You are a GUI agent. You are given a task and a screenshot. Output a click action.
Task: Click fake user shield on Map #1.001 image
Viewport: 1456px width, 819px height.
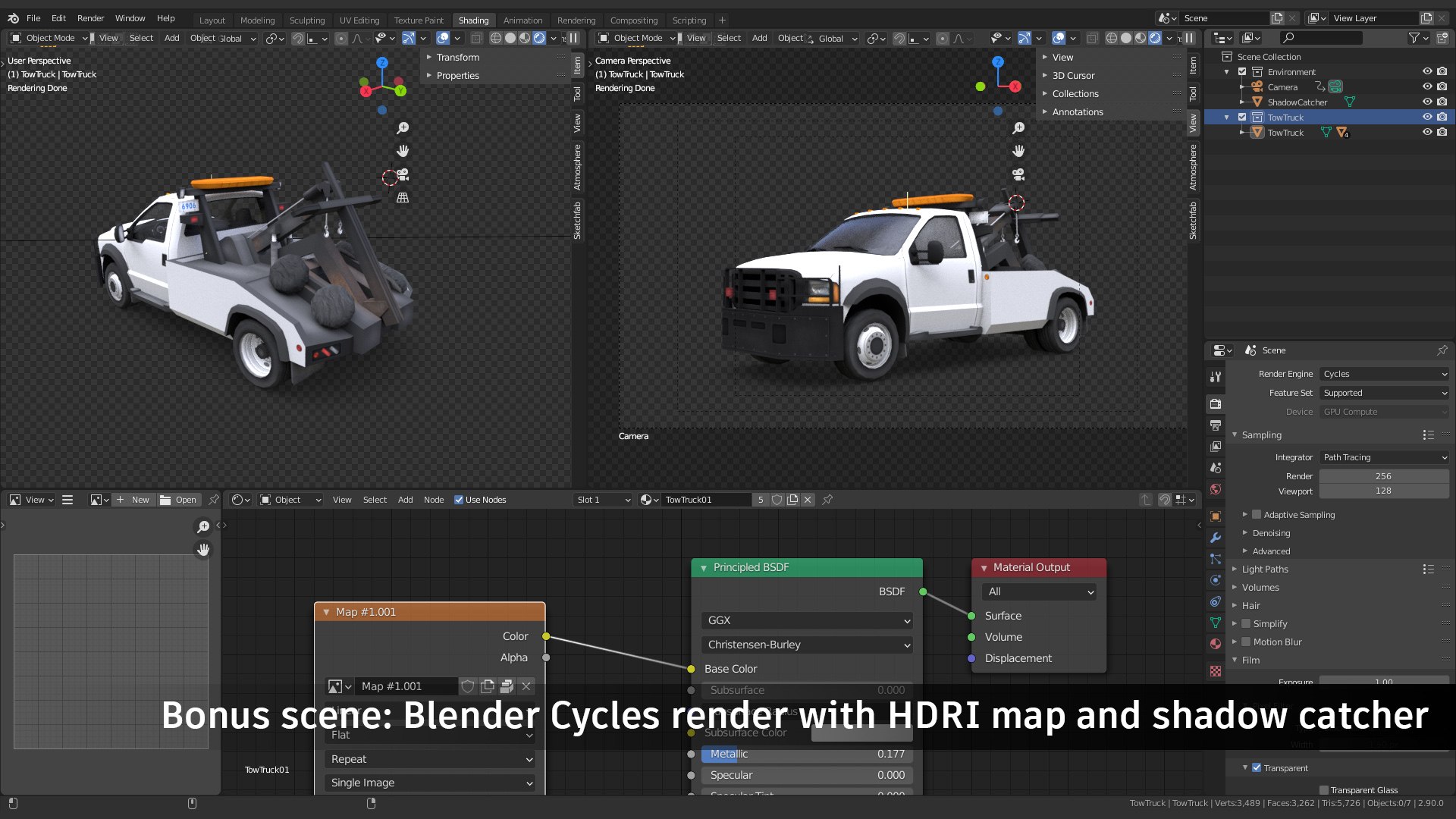click(468, 686)
